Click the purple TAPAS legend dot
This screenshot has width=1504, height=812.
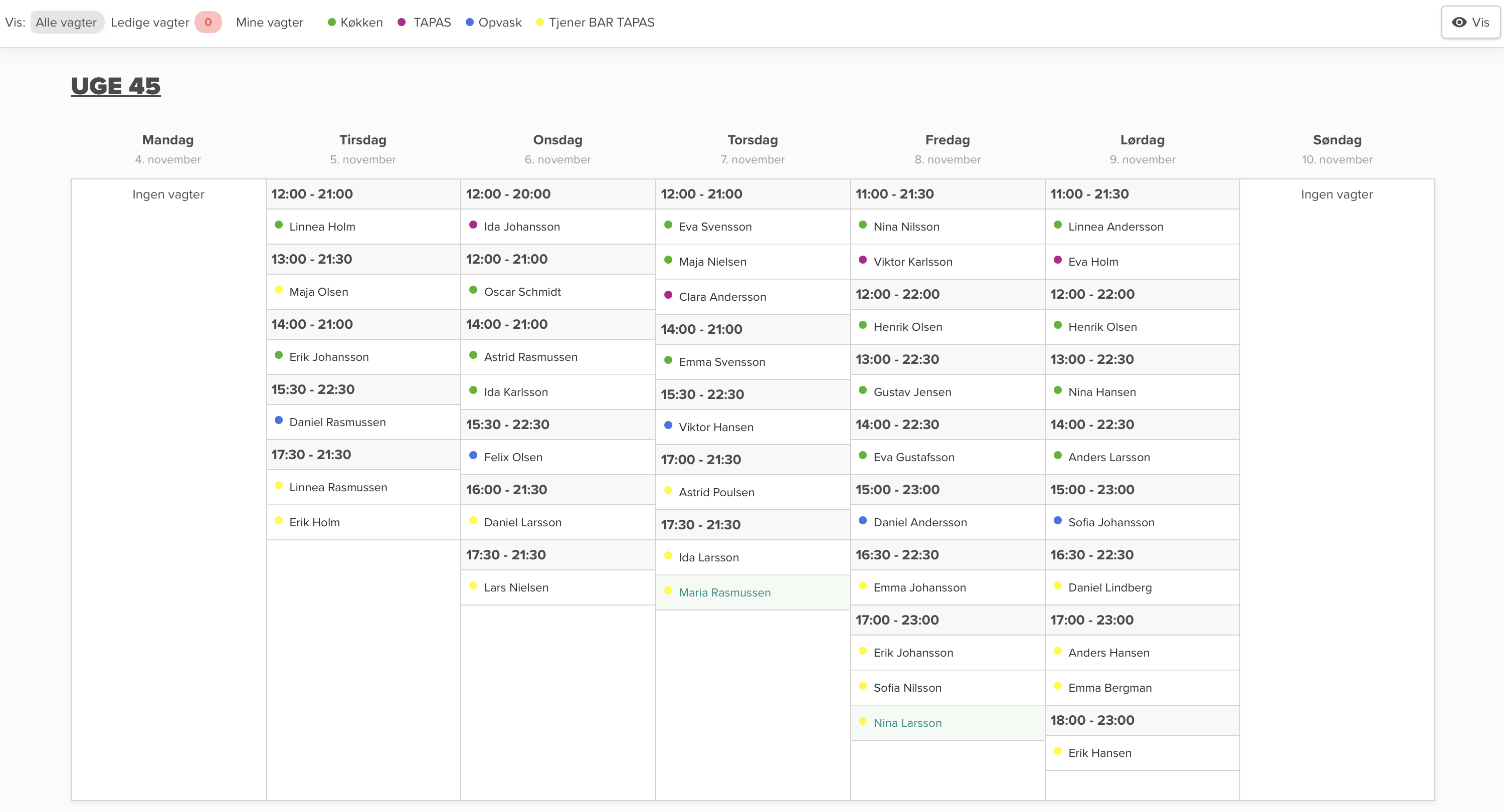[402, 22]
